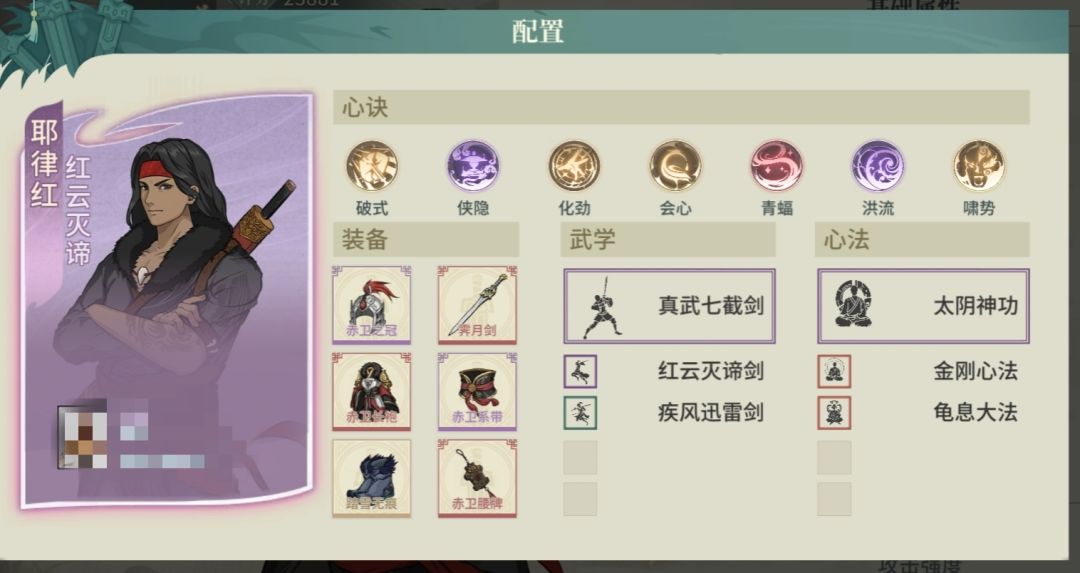1080x573 pixels.
Task: Open the 化劲 heart-skill icon
Action: pyautogui.click(x=574, y=166)
